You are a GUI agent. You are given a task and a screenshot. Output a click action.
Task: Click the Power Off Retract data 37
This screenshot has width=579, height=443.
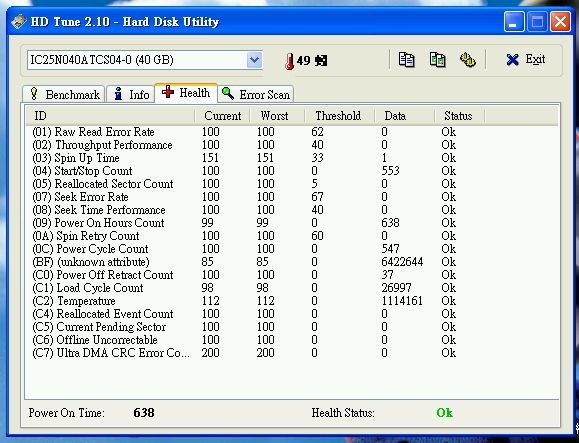point(388,275)
